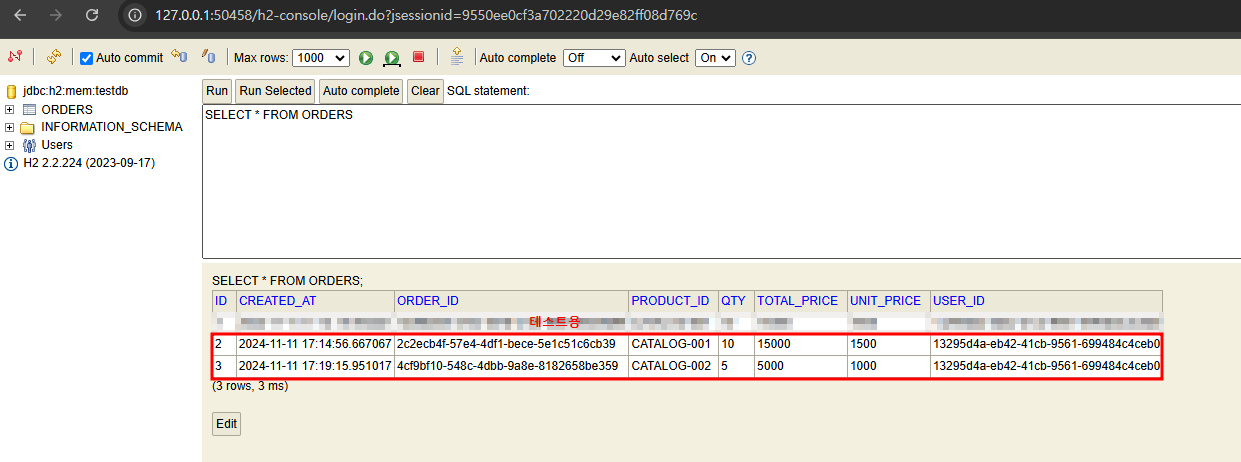Click the Users group icon
This screenshot has width=1241, height=462.
point(29,145)
